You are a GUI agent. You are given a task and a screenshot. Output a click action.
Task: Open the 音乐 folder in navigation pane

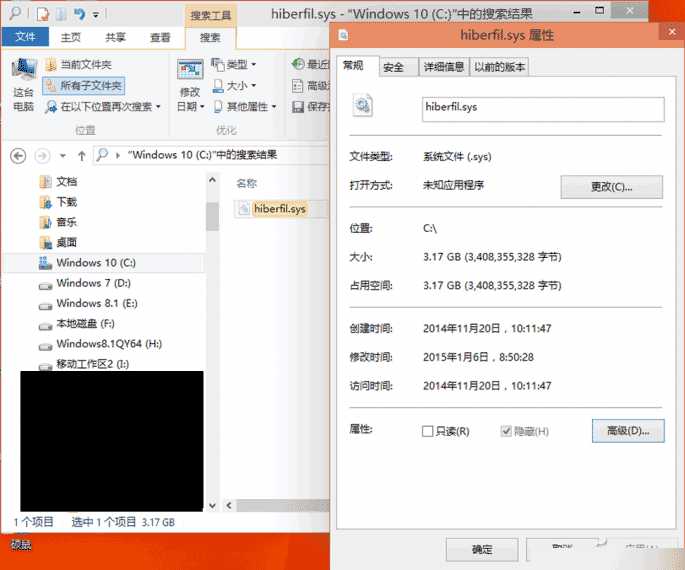(x=66, y=222)
